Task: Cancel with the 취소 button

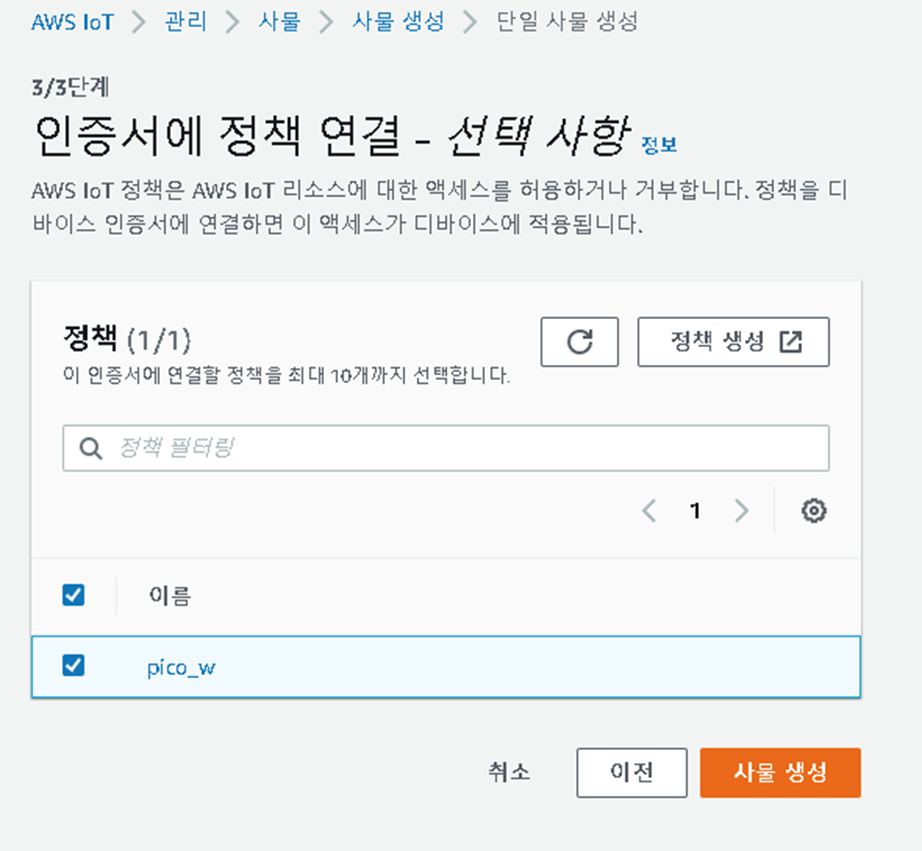Action: [509, 772]
